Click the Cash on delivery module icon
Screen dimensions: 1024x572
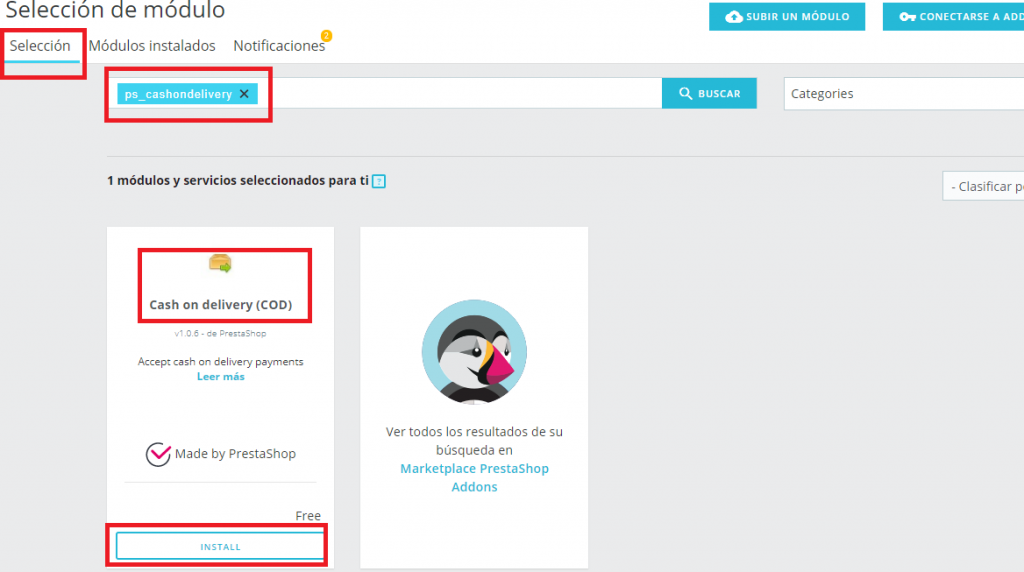[x=220, y=263]
